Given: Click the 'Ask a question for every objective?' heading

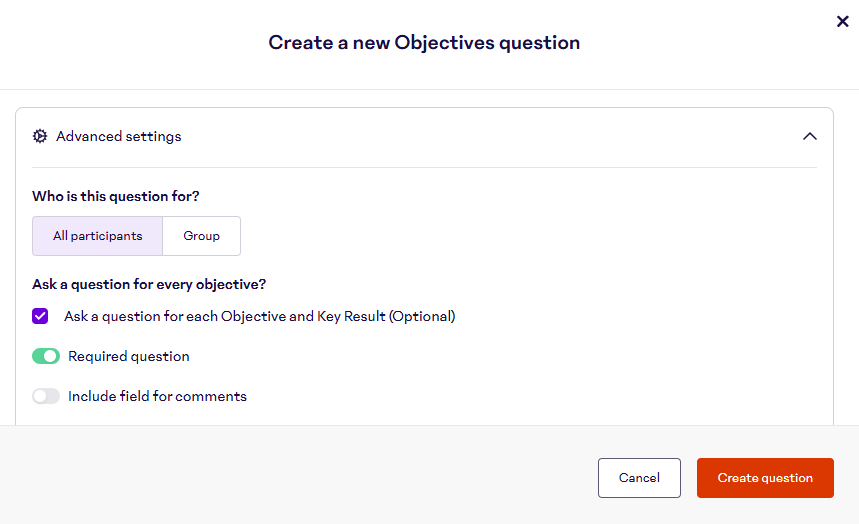Looking at the screenshot, I should point(149,284).
